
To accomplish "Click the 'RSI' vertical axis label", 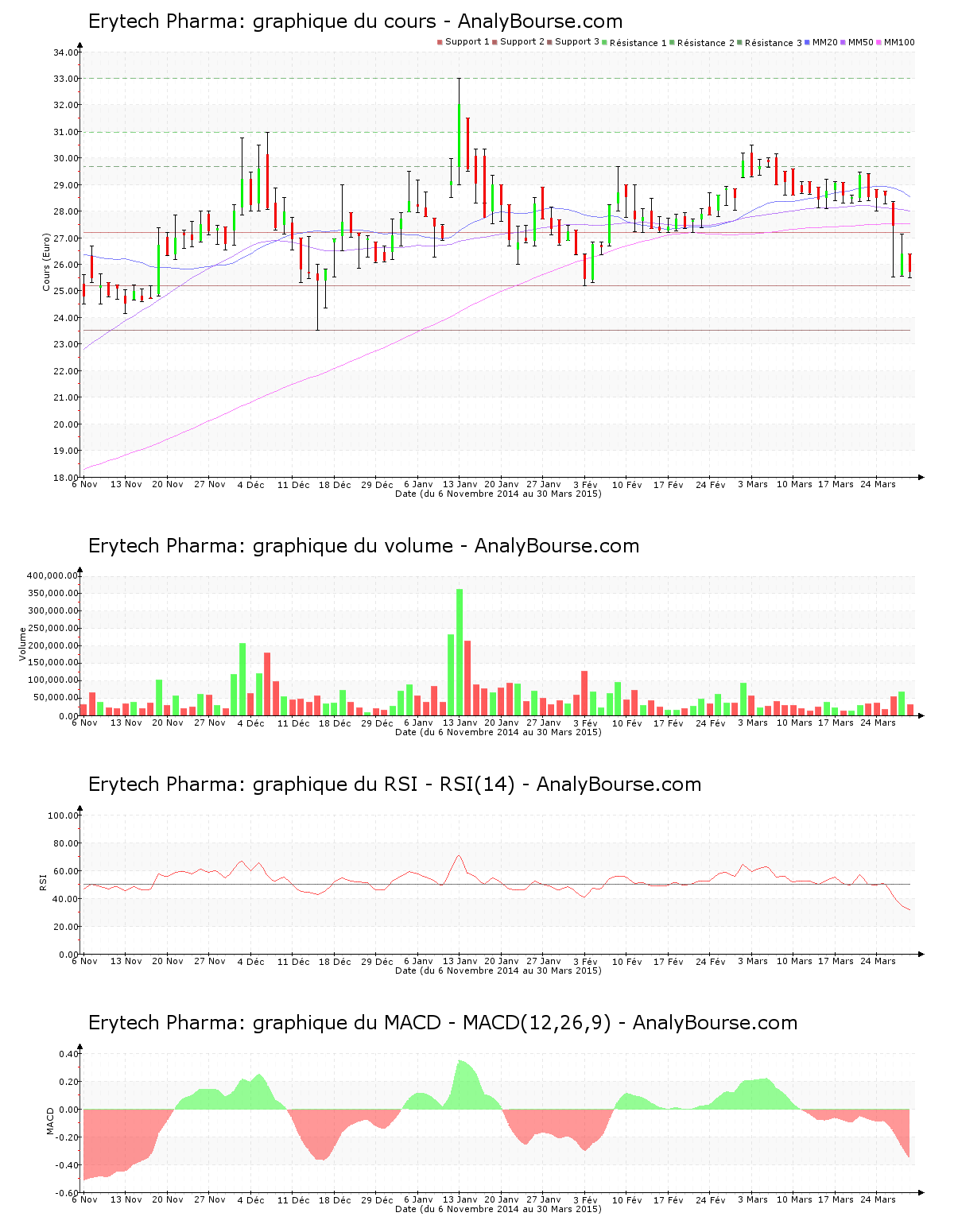I will pyautogui.click(x=43, y=881).
